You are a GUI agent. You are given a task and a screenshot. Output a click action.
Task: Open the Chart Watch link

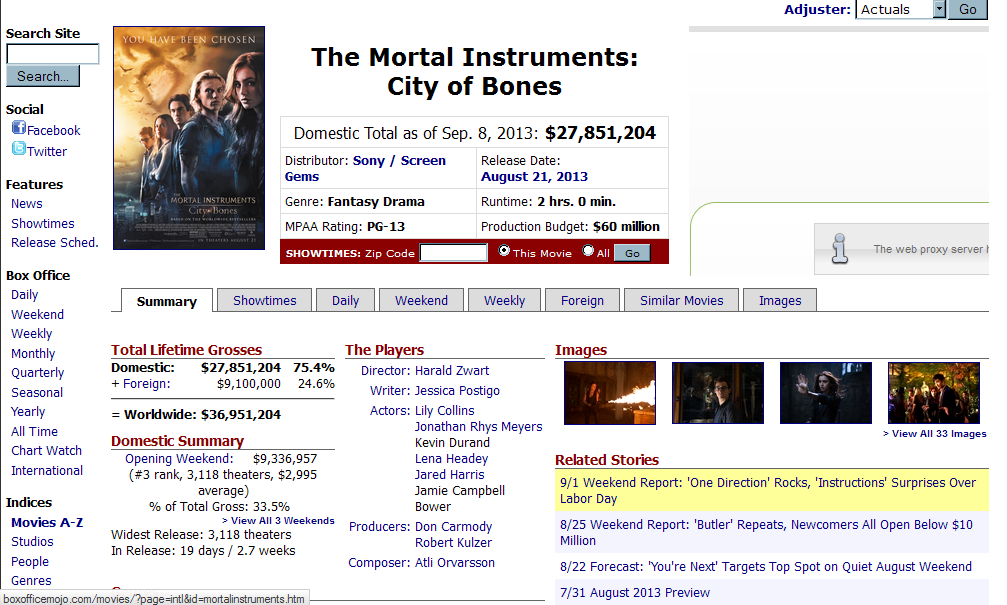tap(46, 451)
